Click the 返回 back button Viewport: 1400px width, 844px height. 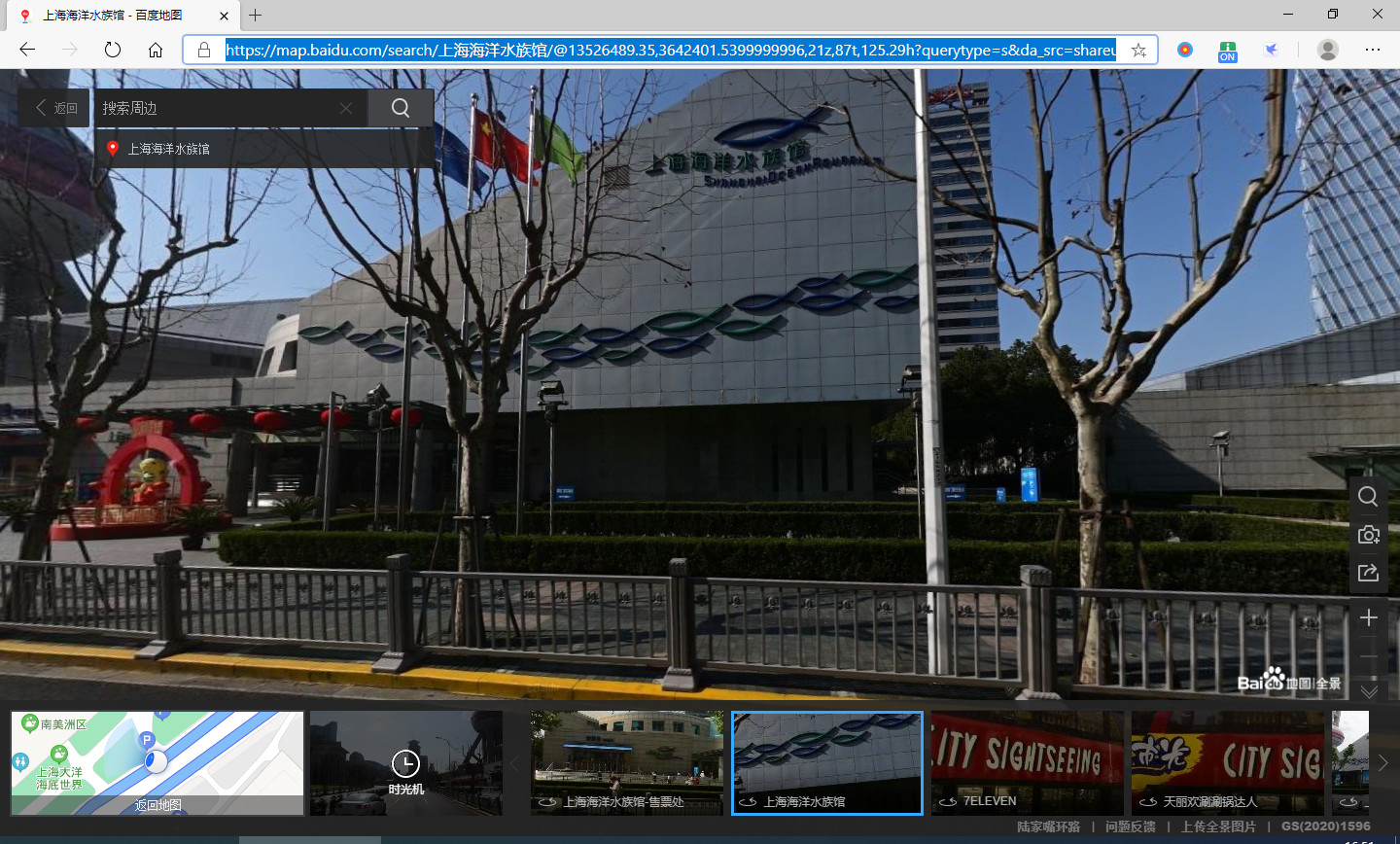pyautogui.click(x=56, y=108)
